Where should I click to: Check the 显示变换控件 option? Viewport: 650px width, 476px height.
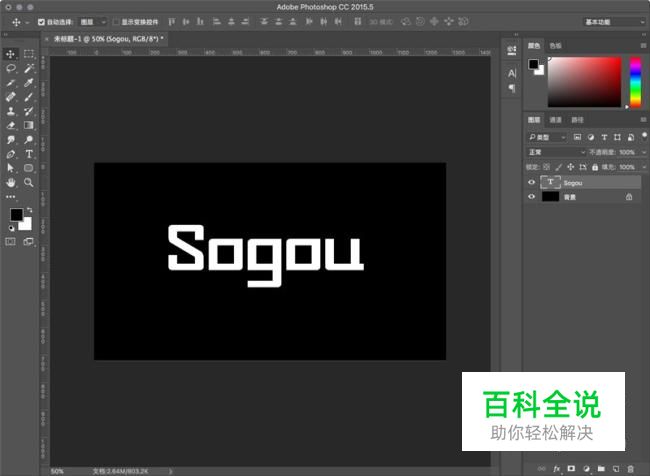tap(116, 21)
